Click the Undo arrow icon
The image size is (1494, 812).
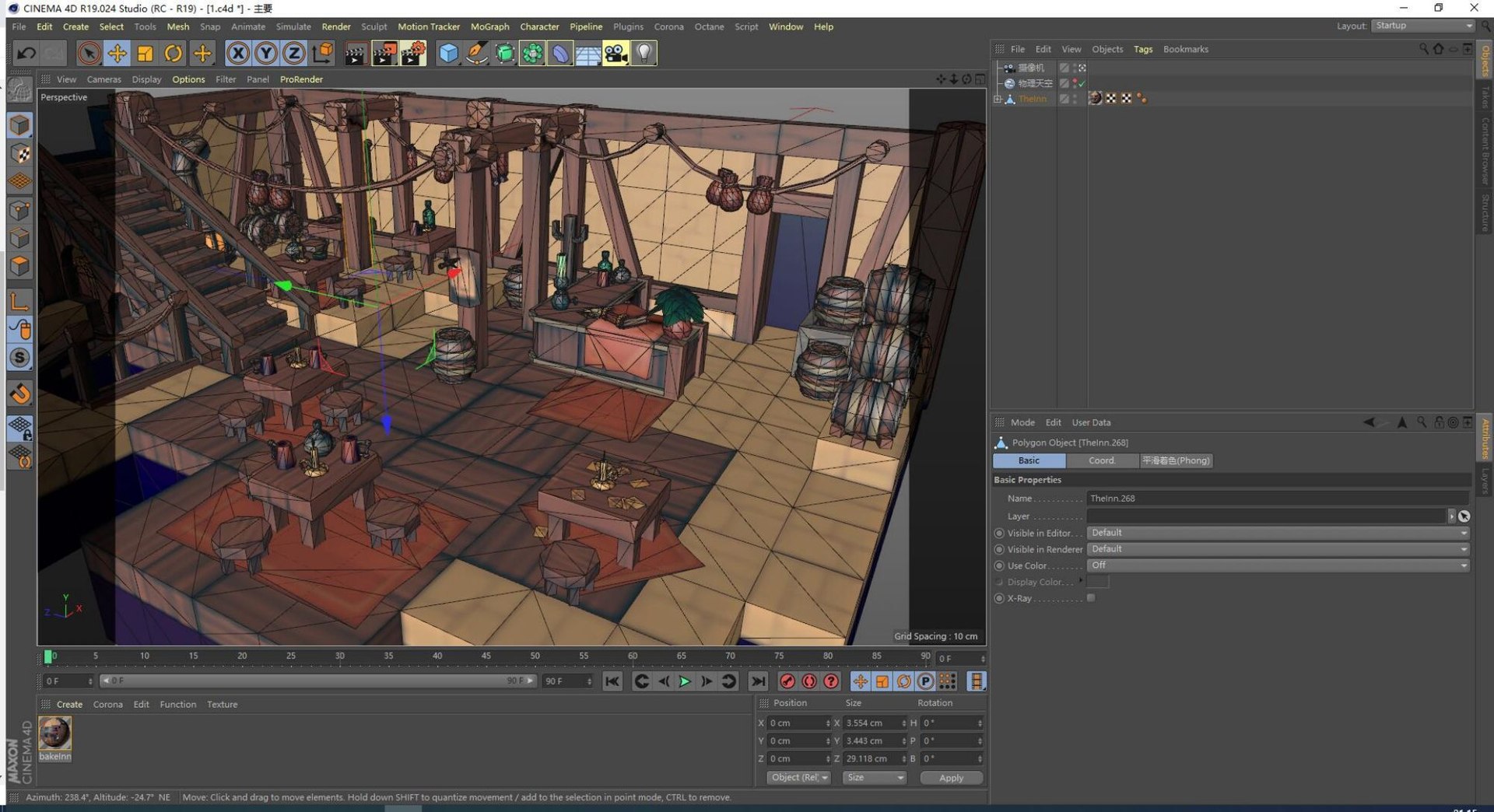coord(26,54)
